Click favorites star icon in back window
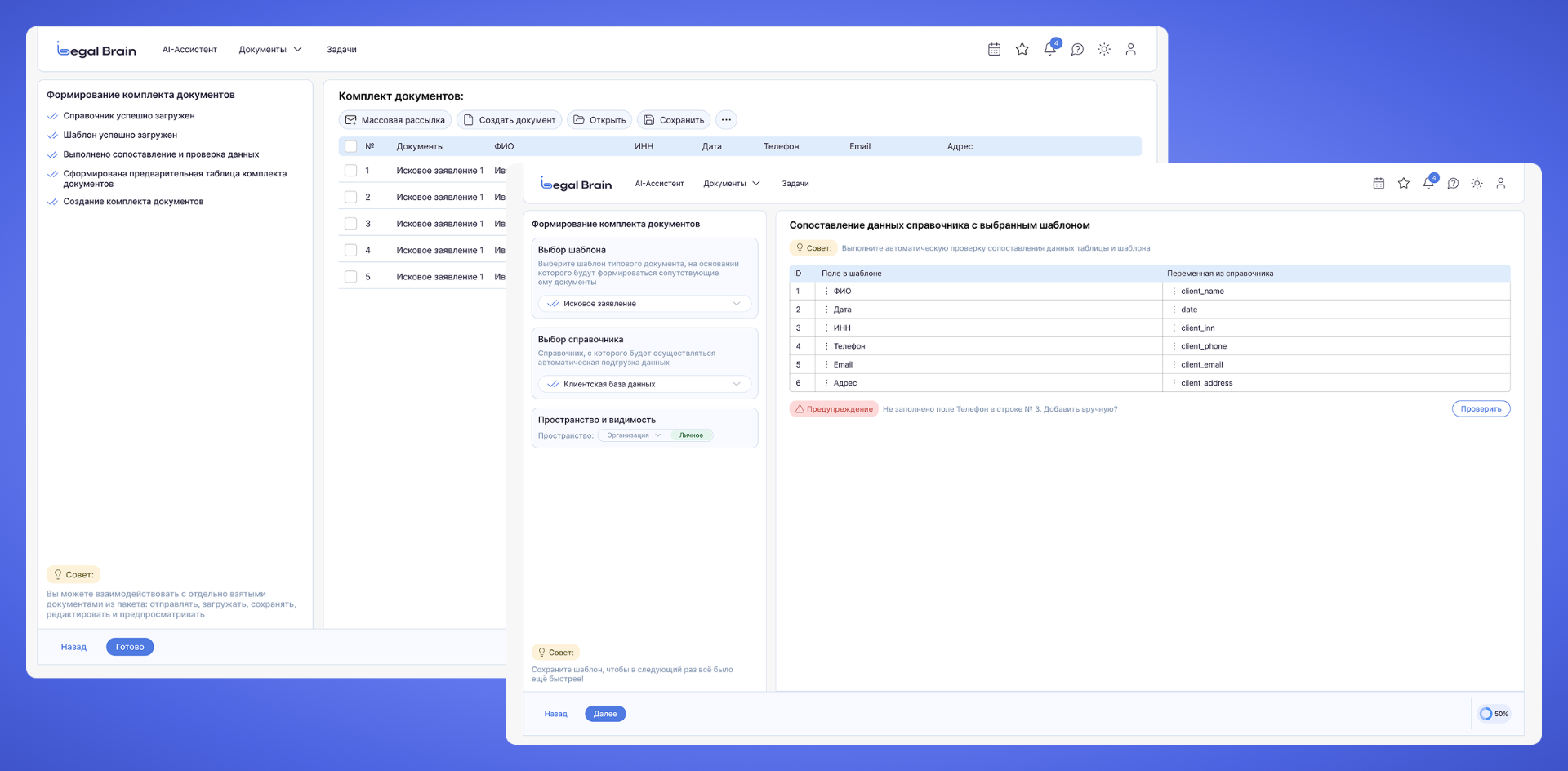This screenshot has width=1568, height=771. pos(1022,49)
